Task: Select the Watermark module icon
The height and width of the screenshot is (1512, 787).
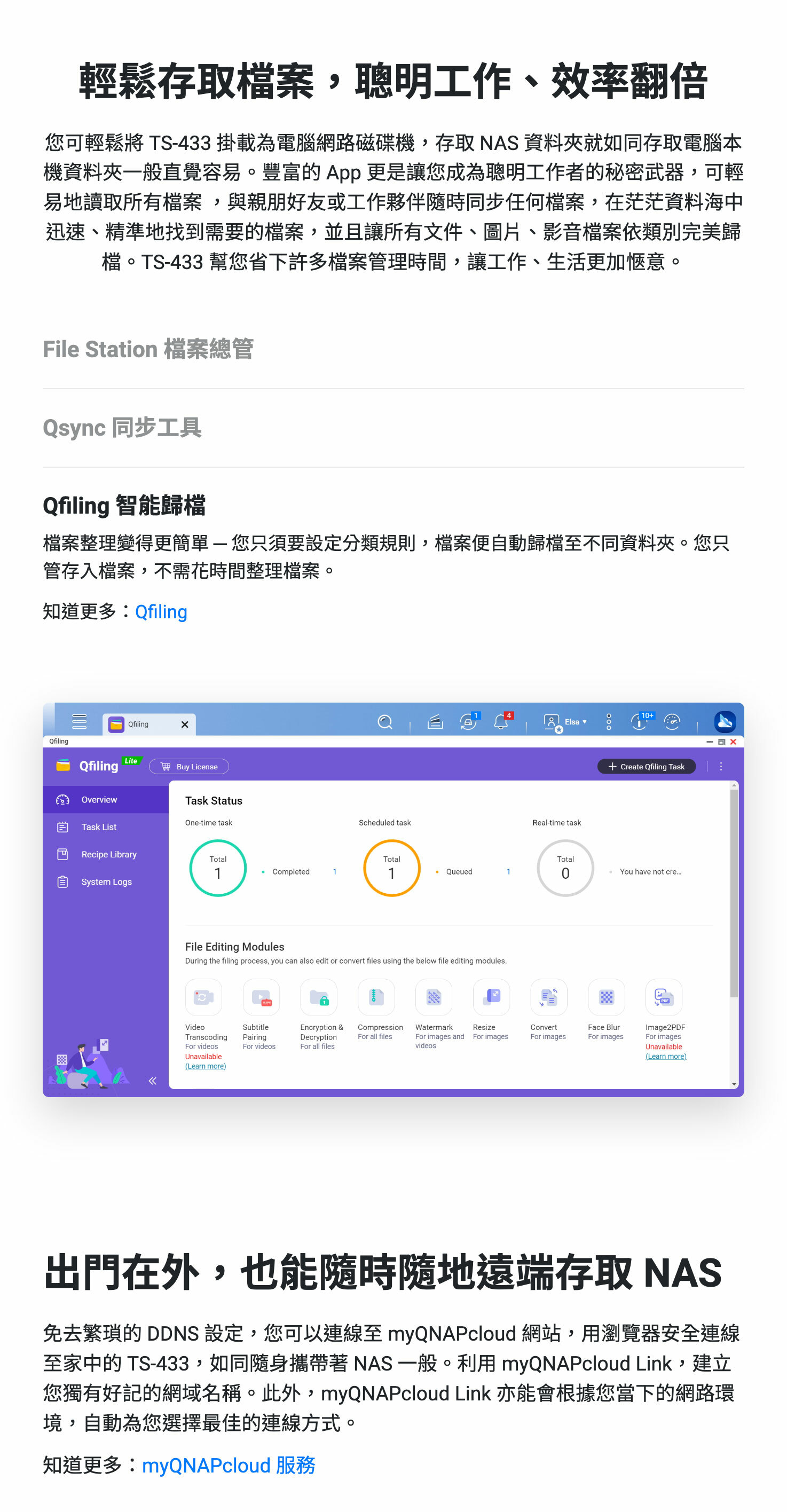Action: pyautogui.click(x=434, y=997)
